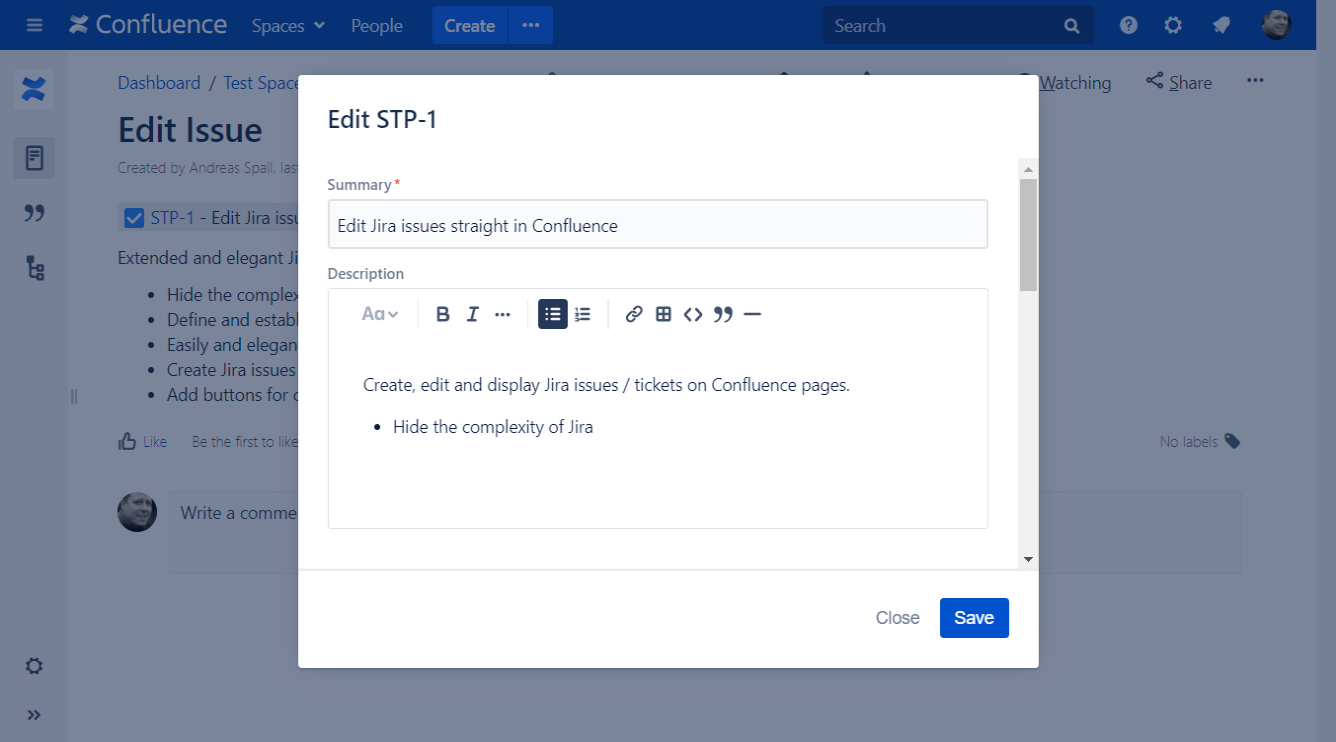Click the 'Hide the complexity of Jira' bullet text
The width and height of the screenshot is (1336, 742).
pyautogui.click(x=493, y=427)
